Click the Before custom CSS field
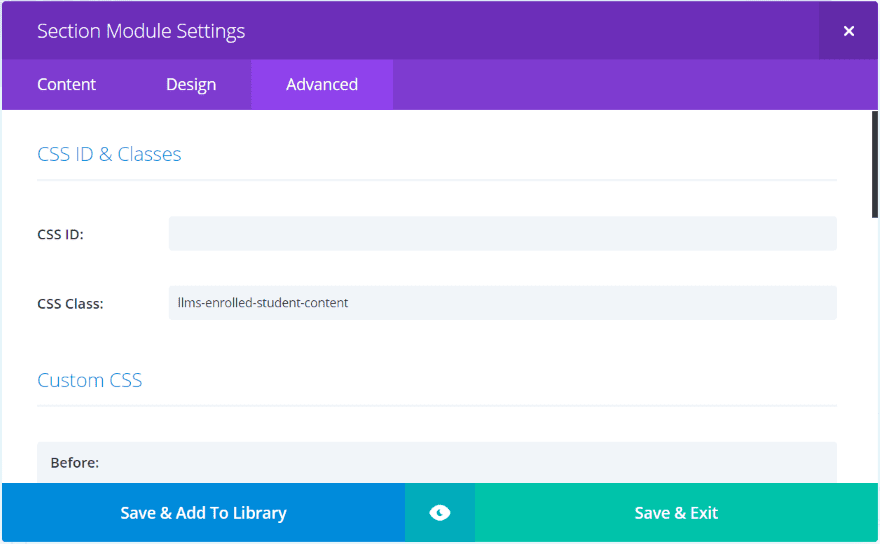880x544 pixels. [436, 463]
